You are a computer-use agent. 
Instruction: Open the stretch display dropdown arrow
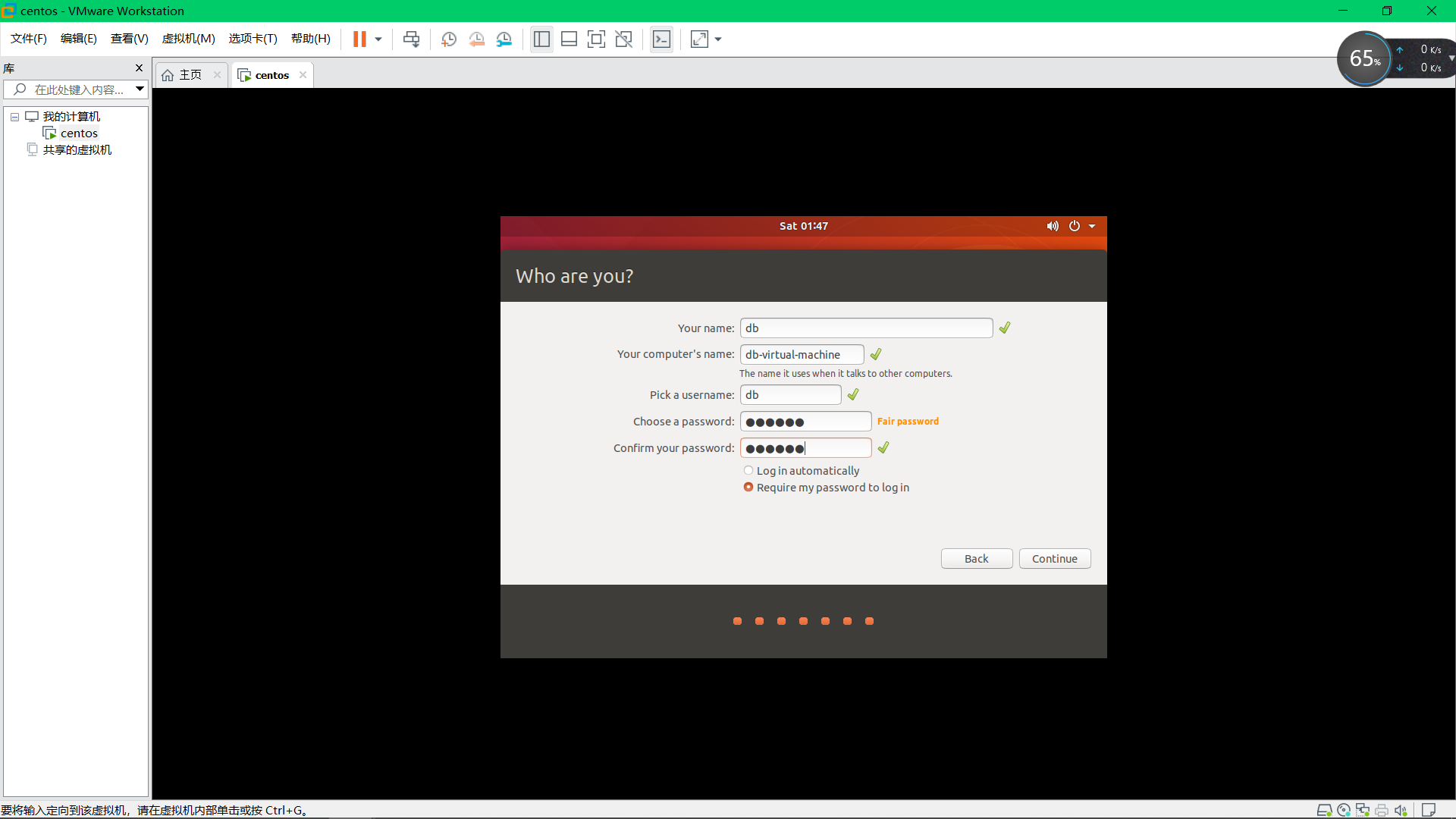[x=718, y=39]
